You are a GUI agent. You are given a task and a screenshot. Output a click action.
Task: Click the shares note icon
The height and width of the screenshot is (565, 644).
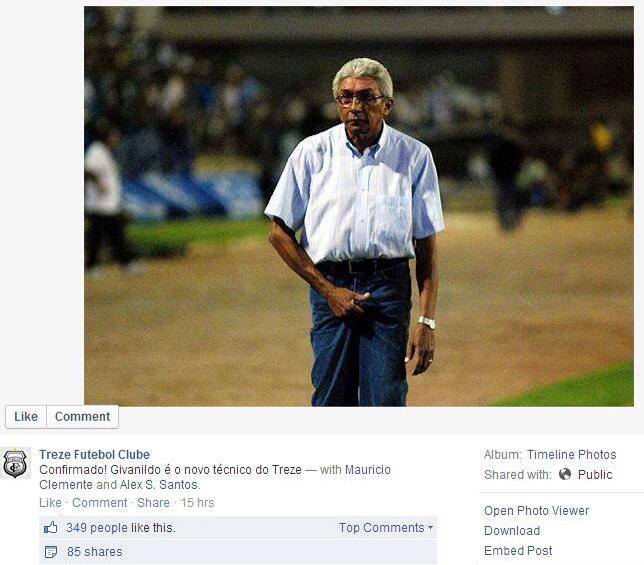[x=51, y=552]
